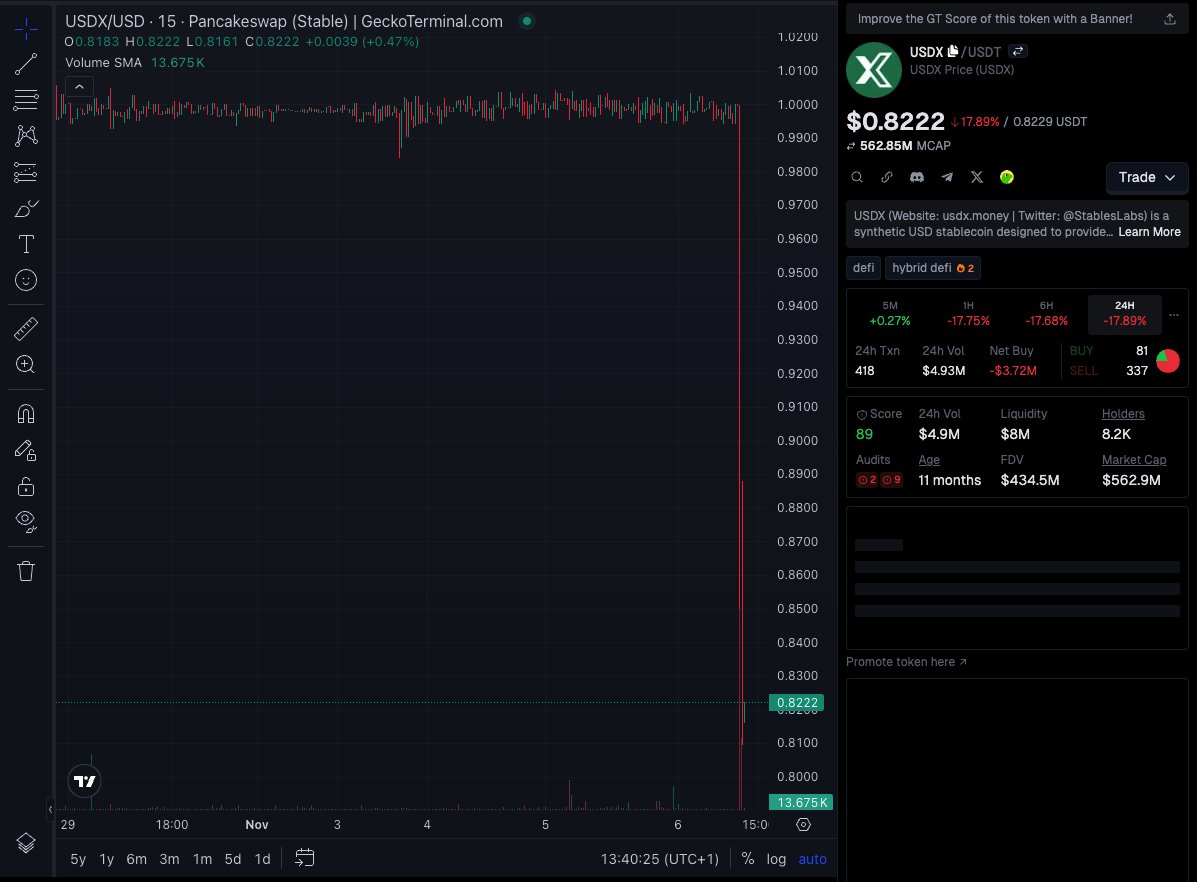Image resolution: width=1197 pixels, height=882 pixels.
Task: Click the TradingView logo on chart
Action: [x=84, y=781]
